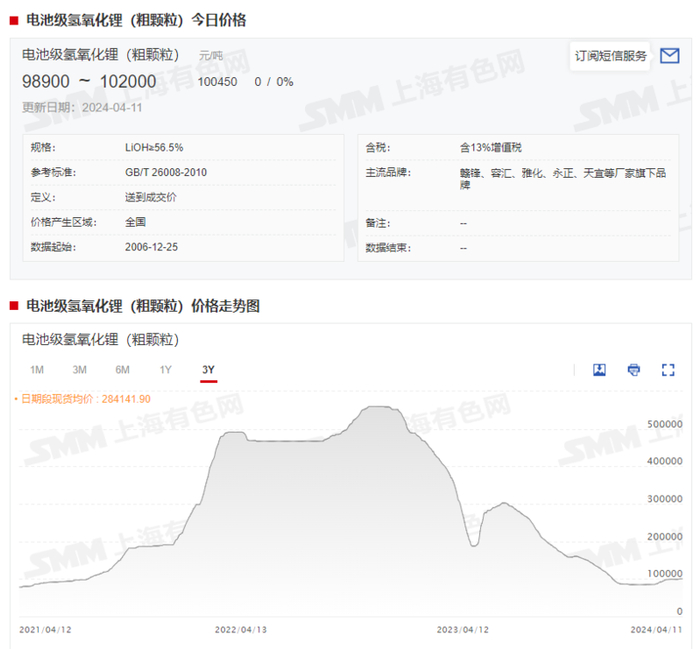
Task: Click y-axis label 300000
Action: click(x=665, y=499)
